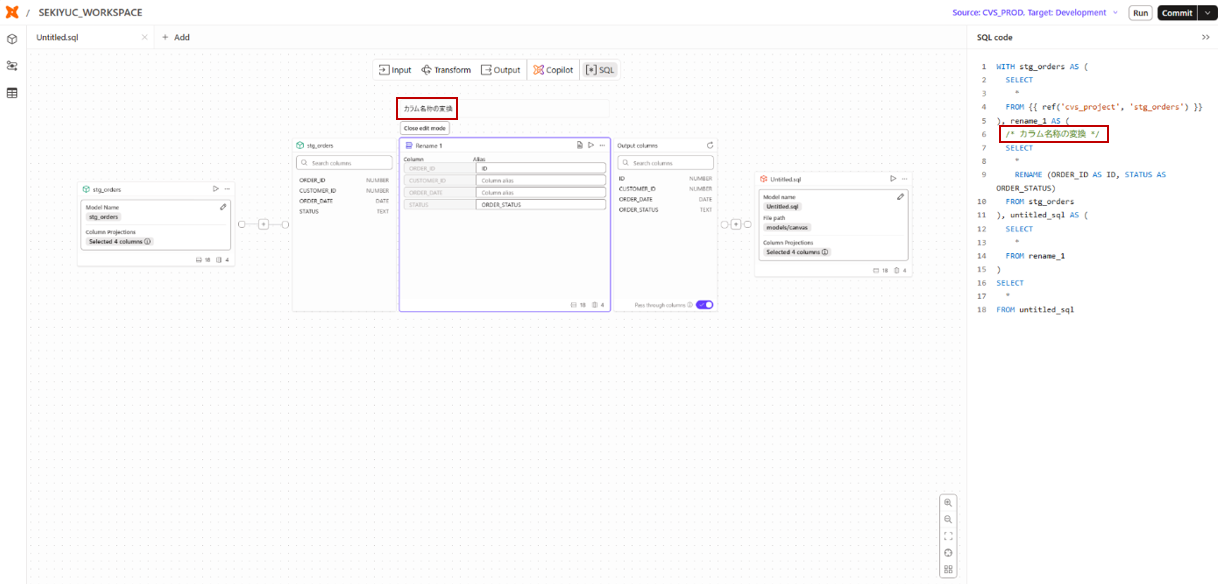
Task: Zoom in on the canvas
Action: click(948, 502)
